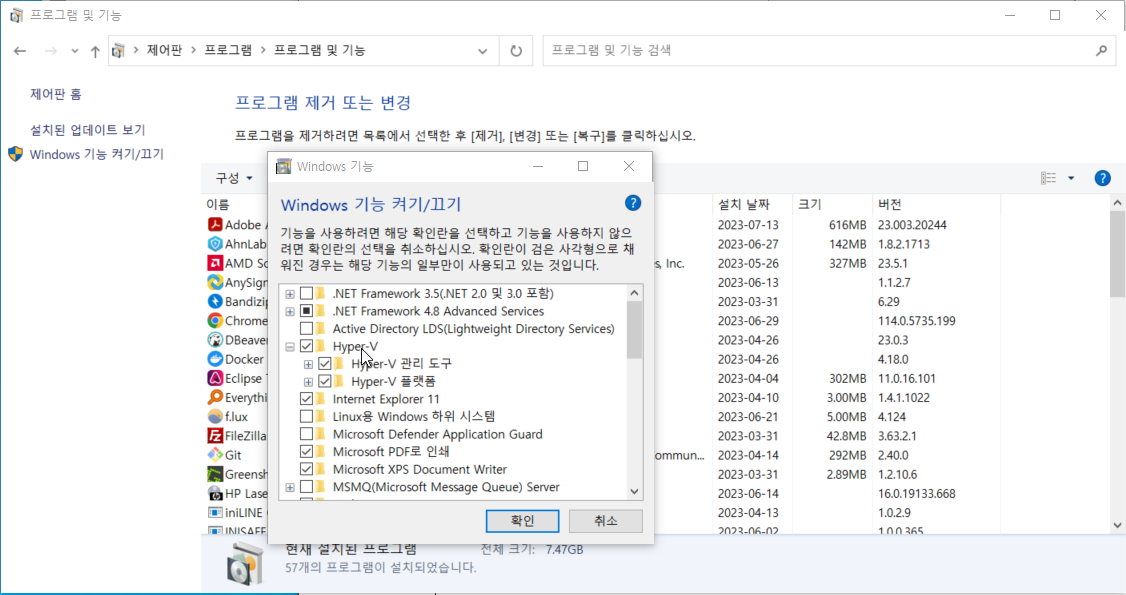Click 프로그램 in breadcrumb path
1126x595 pixels.
coord(228,50)
